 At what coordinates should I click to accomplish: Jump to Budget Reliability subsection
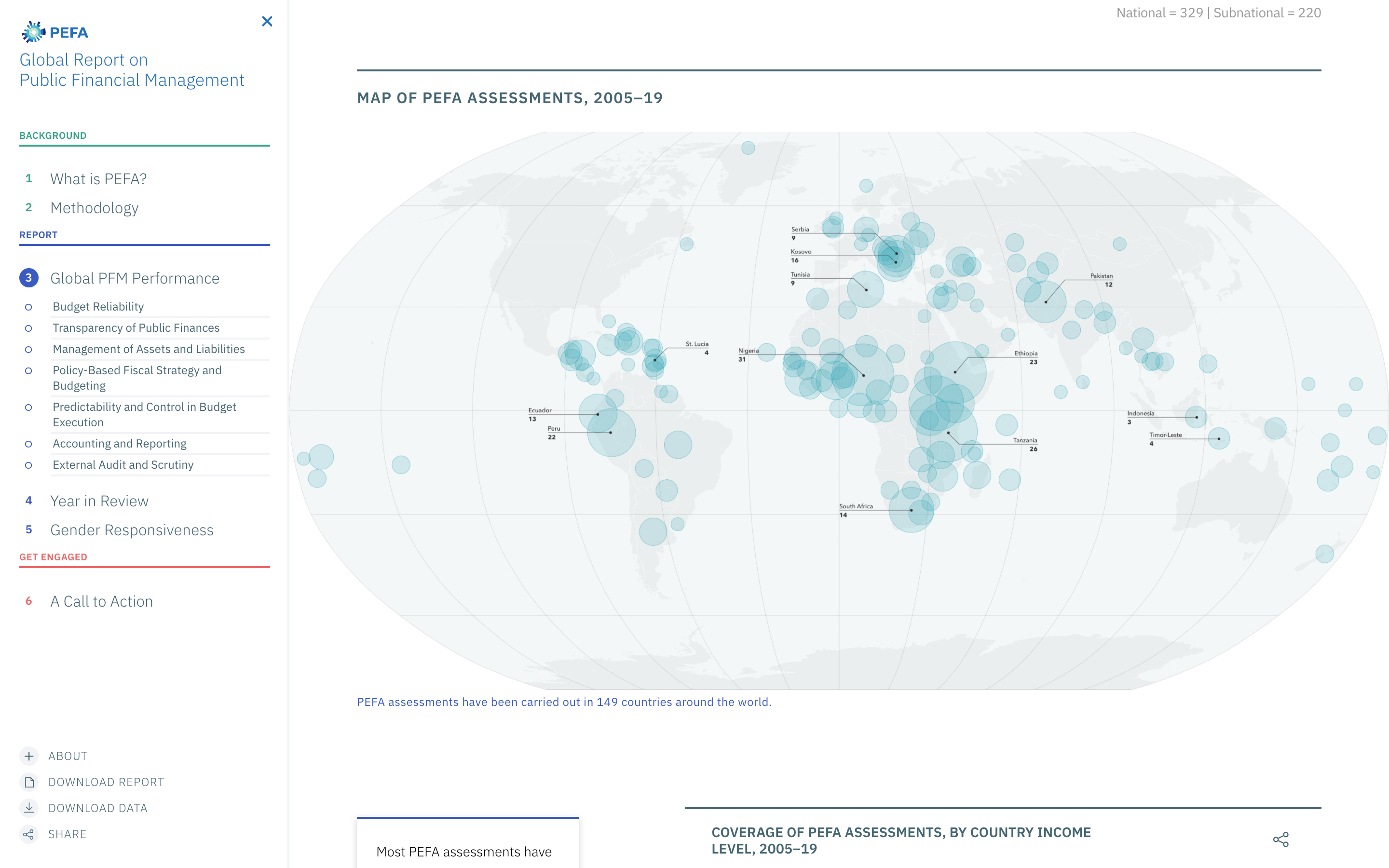(x=98, y=307)
